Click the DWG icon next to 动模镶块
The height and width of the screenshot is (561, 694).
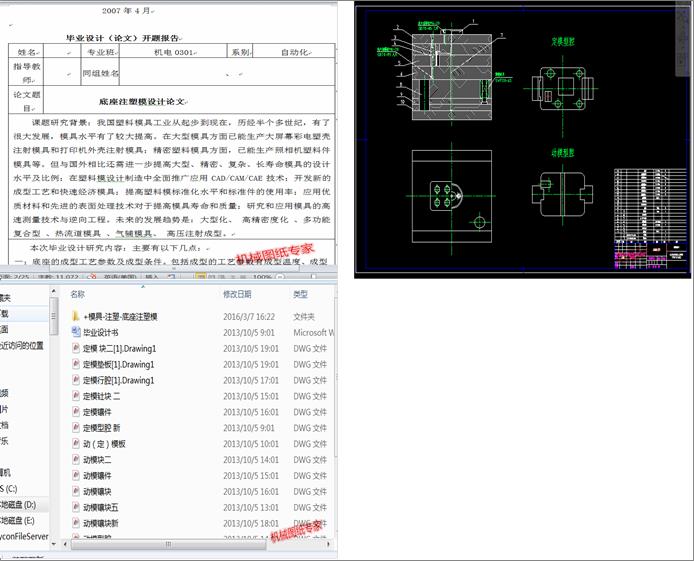pyautogui.click(x=76, y=492)
